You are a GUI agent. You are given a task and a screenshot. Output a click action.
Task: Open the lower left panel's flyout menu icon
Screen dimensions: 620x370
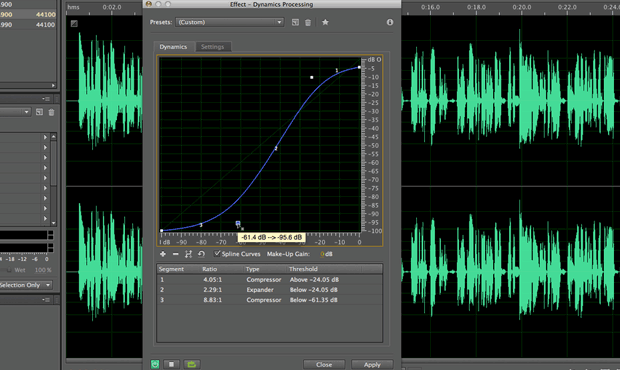46,300
